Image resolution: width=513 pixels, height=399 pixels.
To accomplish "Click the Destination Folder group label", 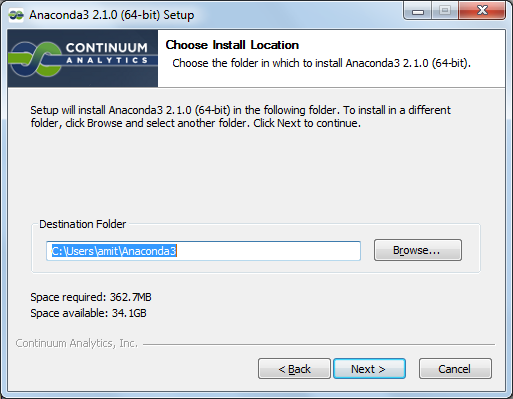I will pyautogui.click(x=83, y=224).
